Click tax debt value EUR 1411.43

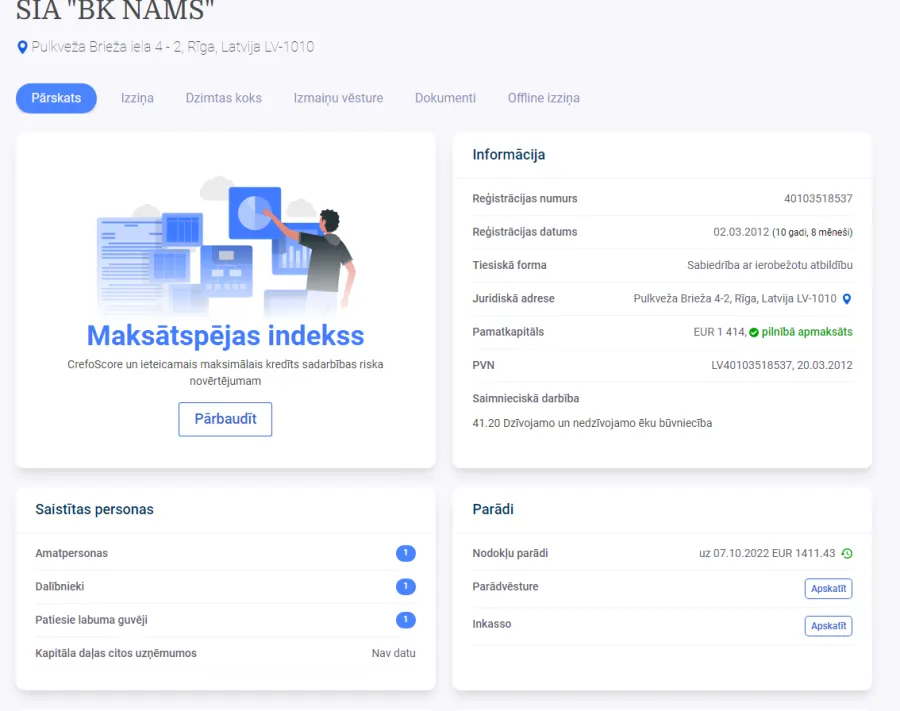pyautogui.click(x=804, y=553)
